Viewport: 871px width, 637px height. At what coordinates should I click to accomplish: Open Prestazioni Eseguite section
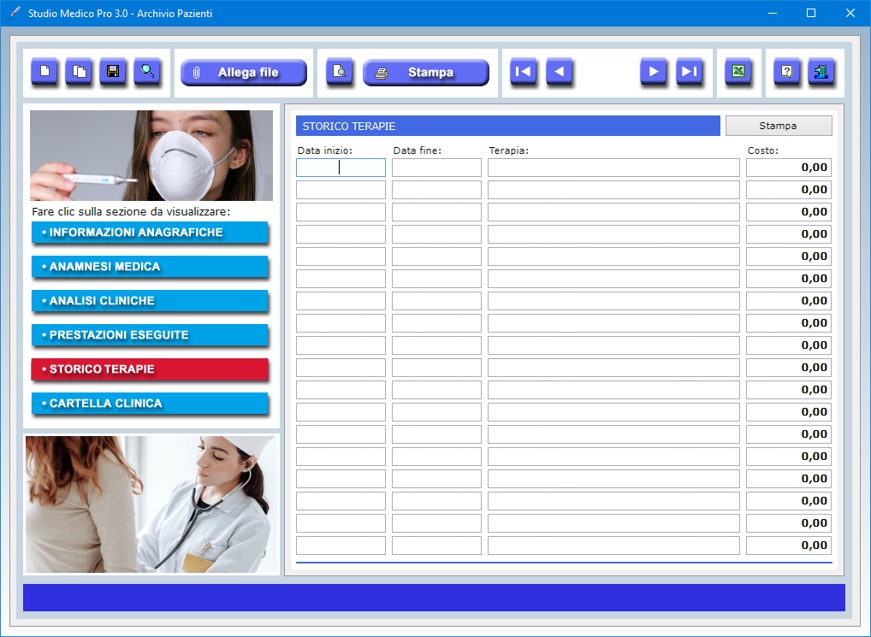point(150,335)
